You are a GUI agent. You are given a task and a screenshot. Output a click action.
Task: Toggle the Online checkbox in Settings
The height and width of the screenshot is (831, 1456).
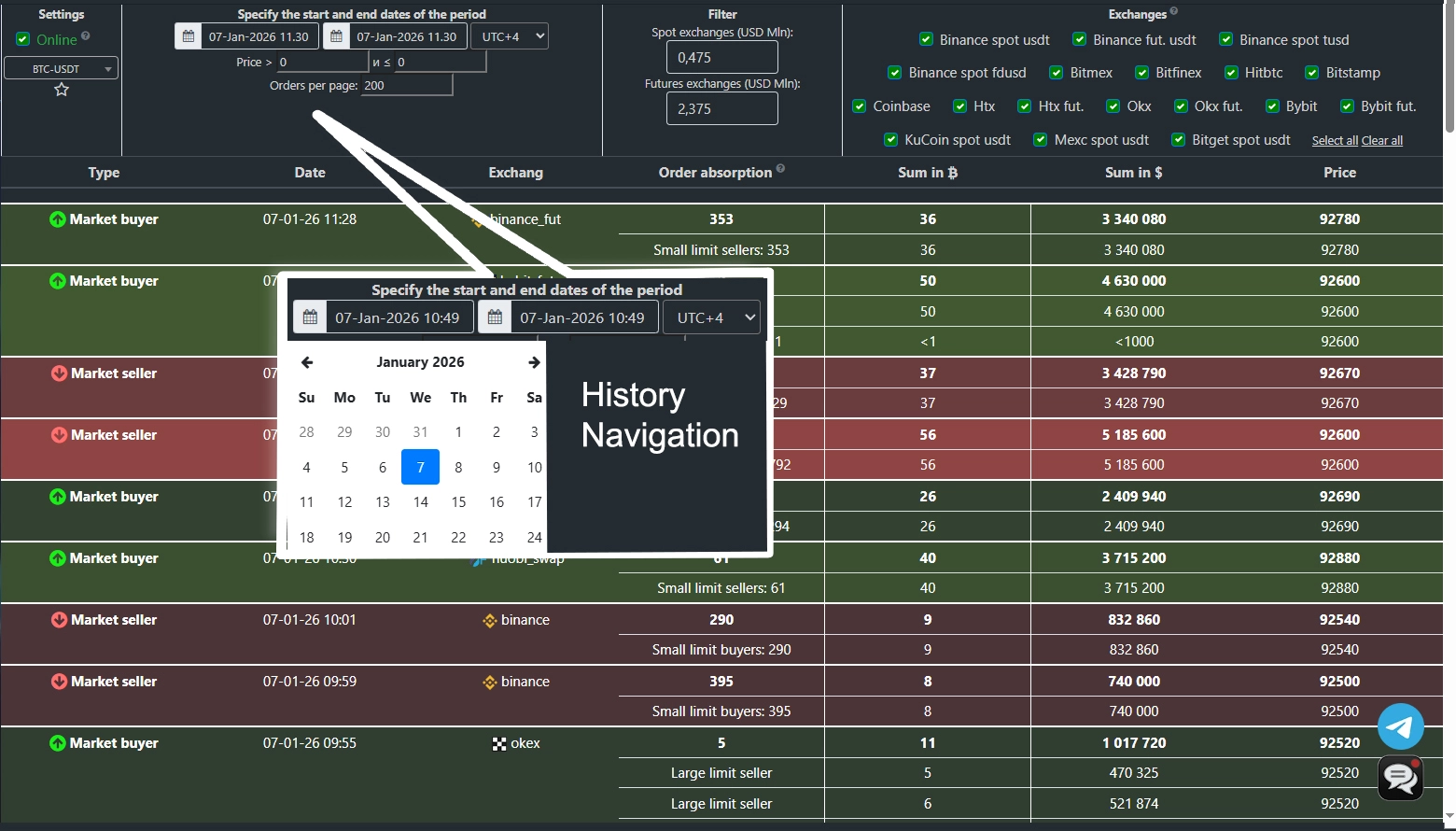[x=23, y=39]
